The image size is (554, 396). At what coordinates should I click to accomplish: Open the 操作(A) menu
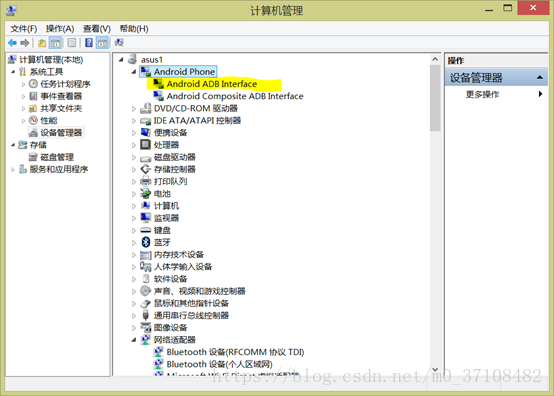[x=60, y=29]
